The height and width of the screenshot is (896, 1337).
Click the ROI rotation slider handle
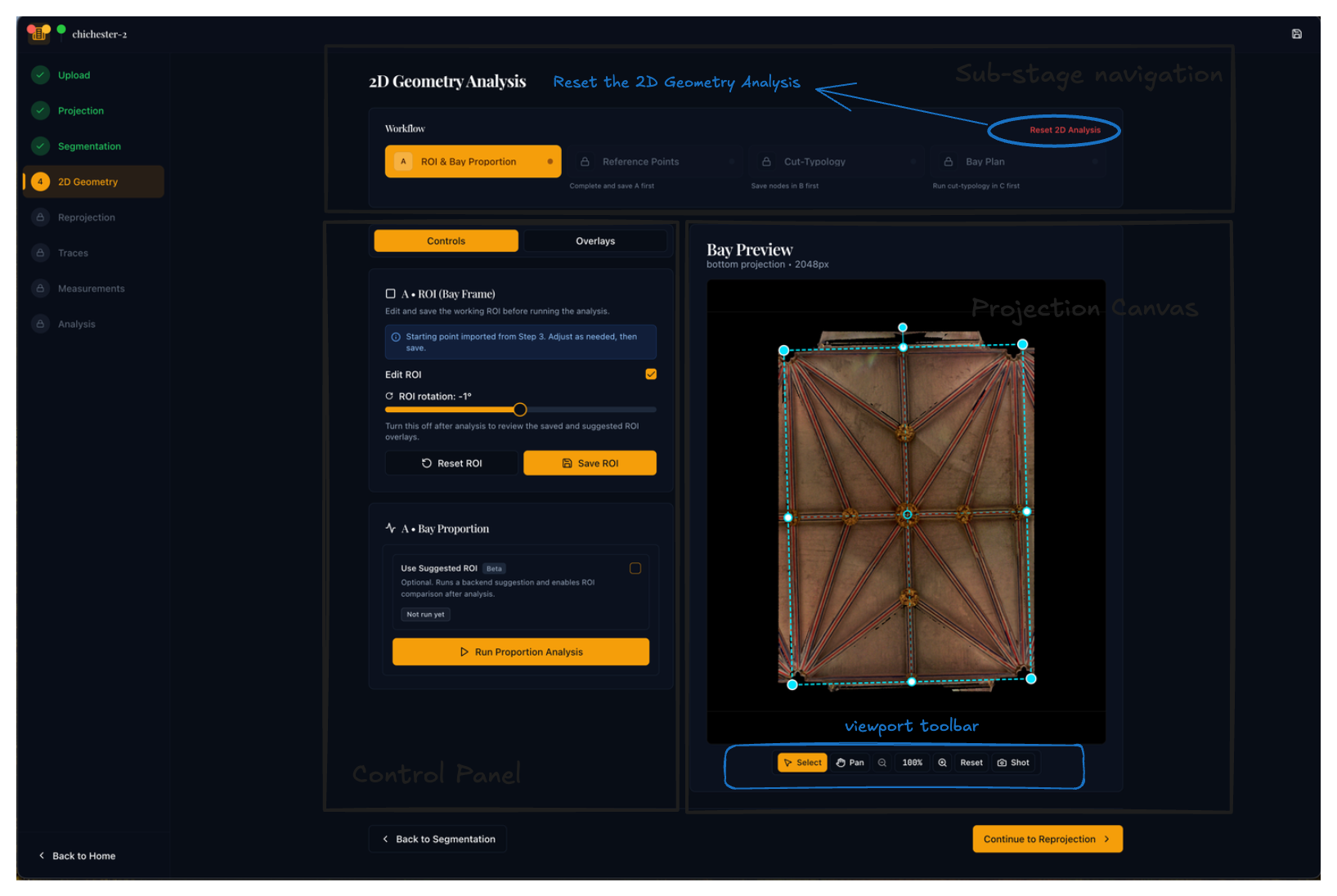(x=520, y=410)
